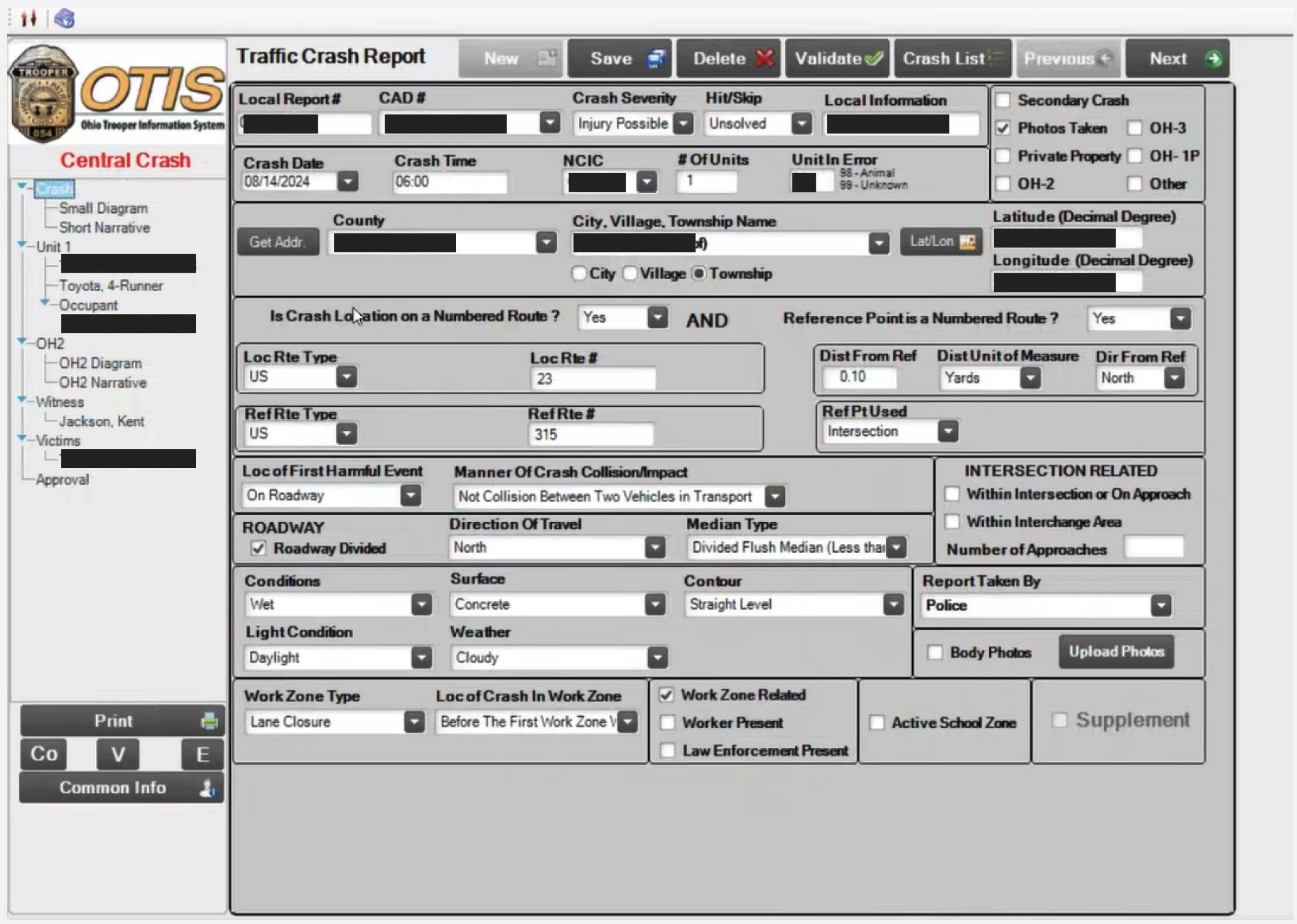The height and width of the screenshot is (924, 1297).
Task: Expand the Weather dropdown showing Cloudy
Action: (657, 658)
